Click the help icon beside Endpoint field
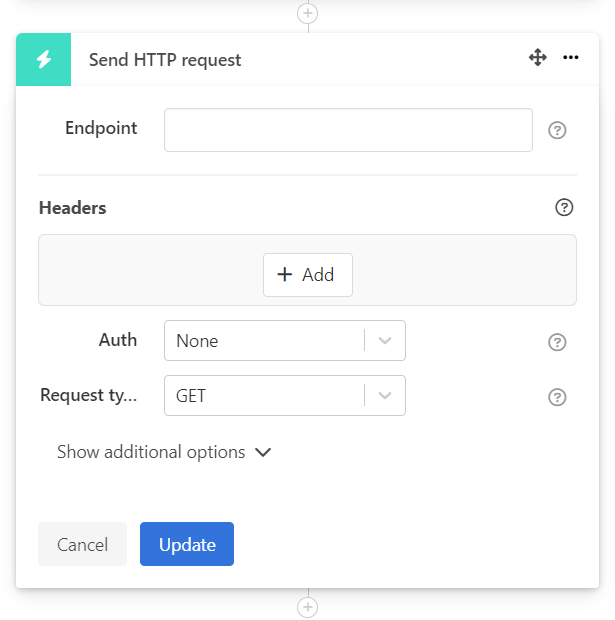Image resolution: width=615 pixels, height=620 pixels. coord(558,130)
